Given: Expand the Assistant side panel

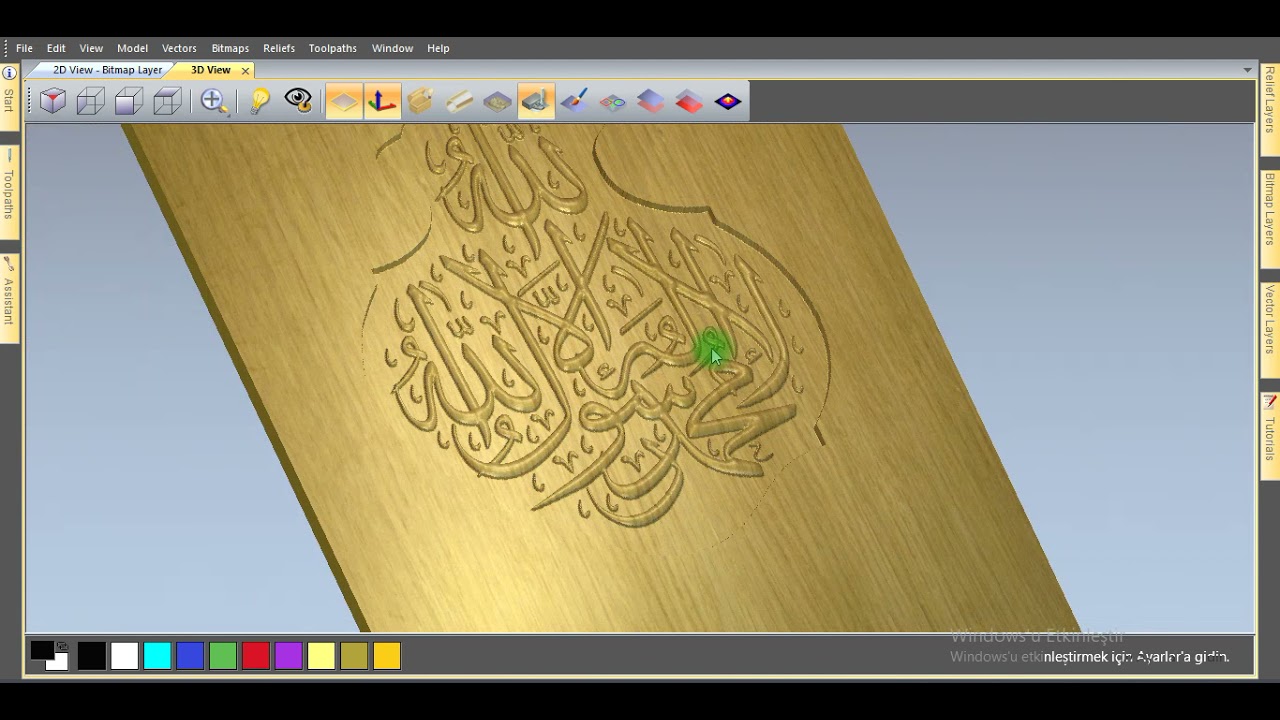Looking at the screenshot, I should [9, 300].
